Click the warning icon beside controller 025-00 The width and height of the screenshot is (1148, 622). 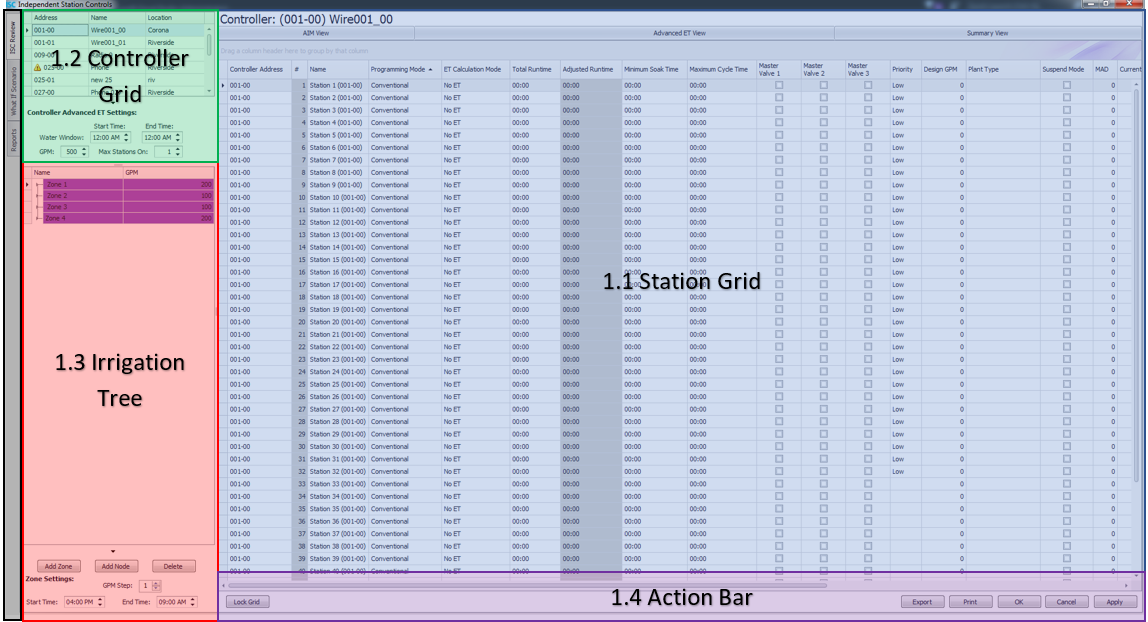tap(38, 67)
